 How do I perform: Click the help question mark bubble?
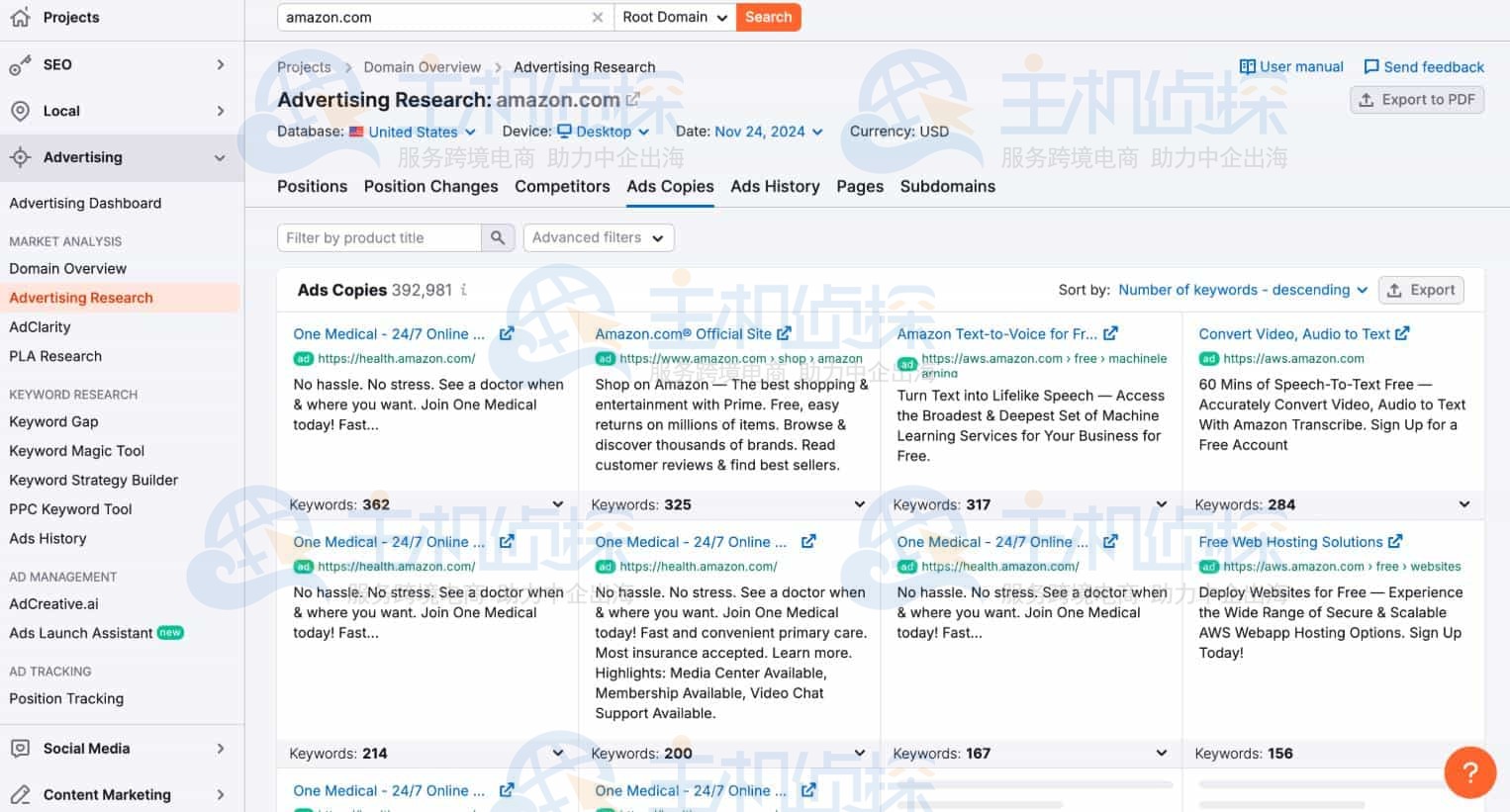pyautogui.click(x=1469, y=772)
